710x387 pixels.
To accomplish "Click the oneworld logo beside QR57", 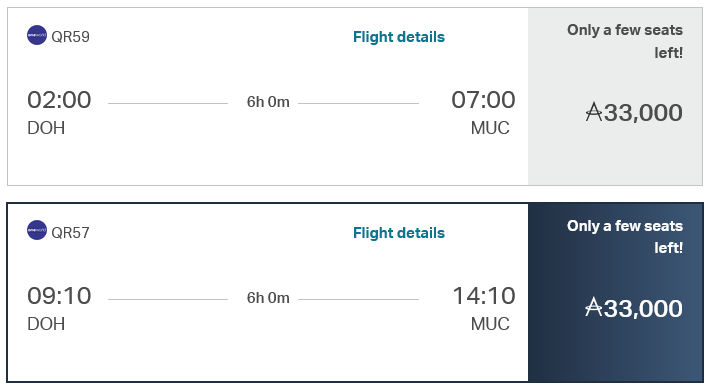I will 37,230.
